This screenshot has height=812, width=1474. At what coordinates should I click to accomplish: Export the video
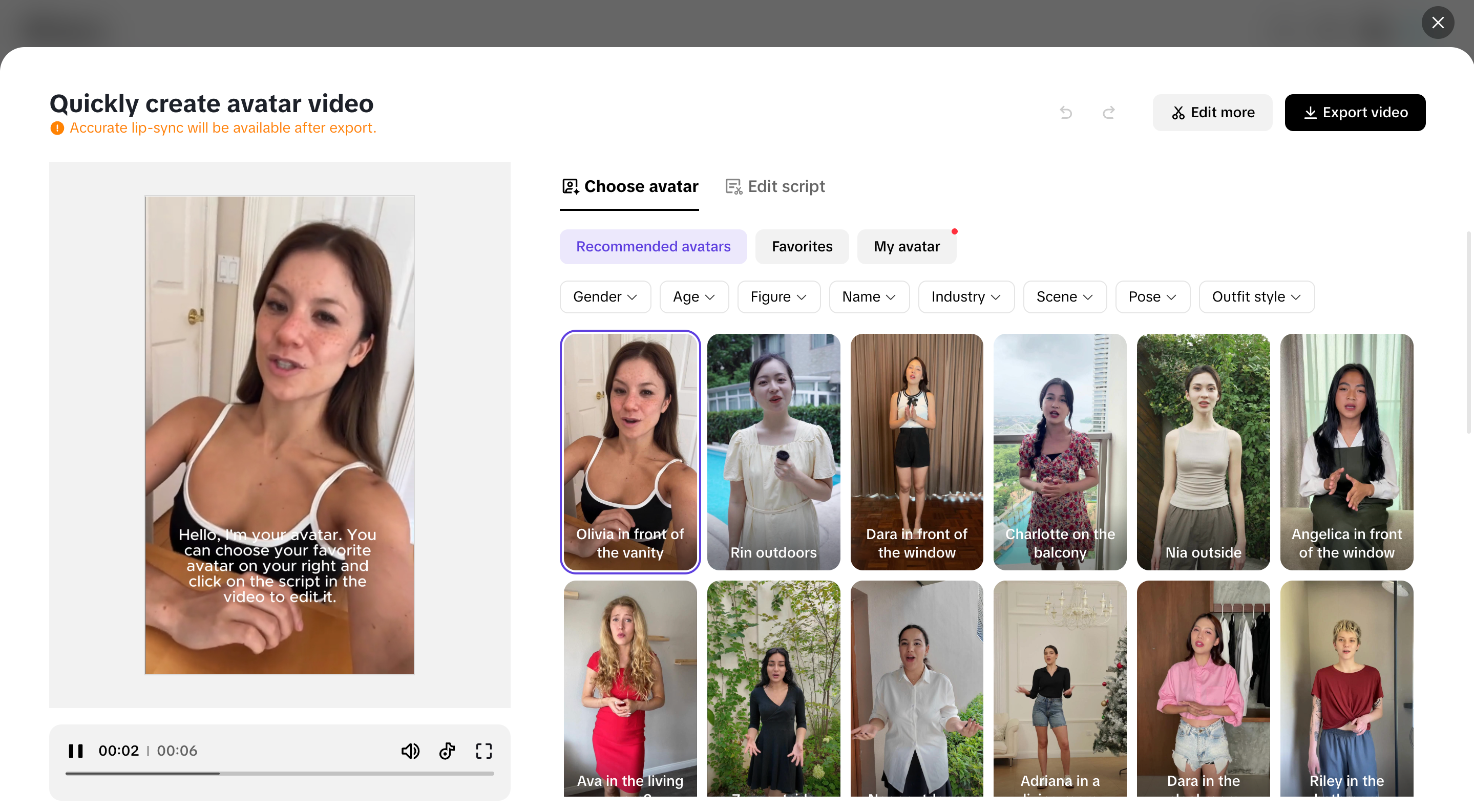point(1354,113)
